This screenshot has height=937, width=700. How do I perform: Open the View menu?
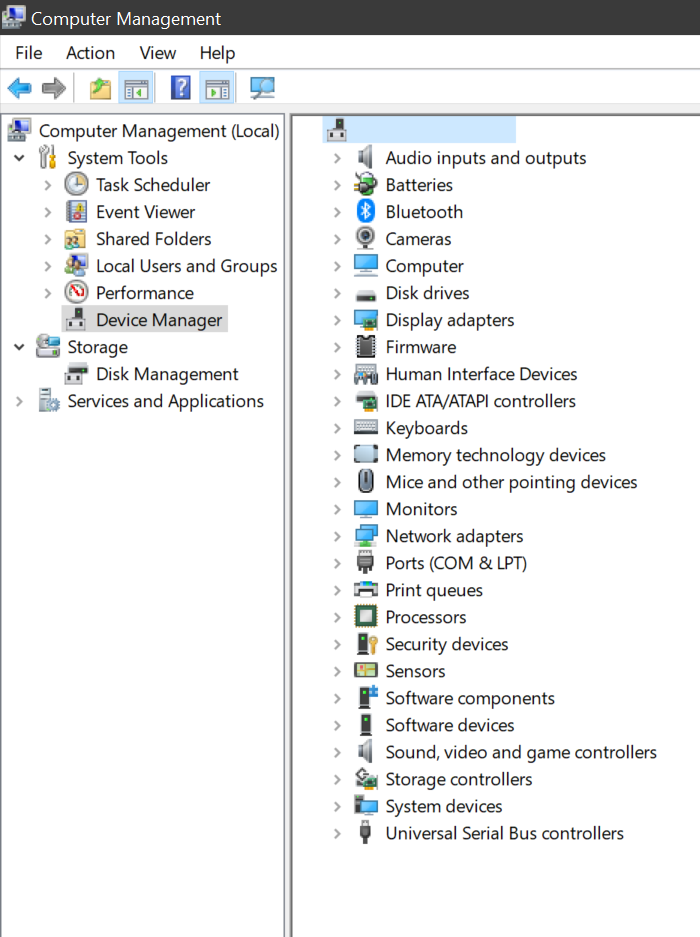pos(158,53)
